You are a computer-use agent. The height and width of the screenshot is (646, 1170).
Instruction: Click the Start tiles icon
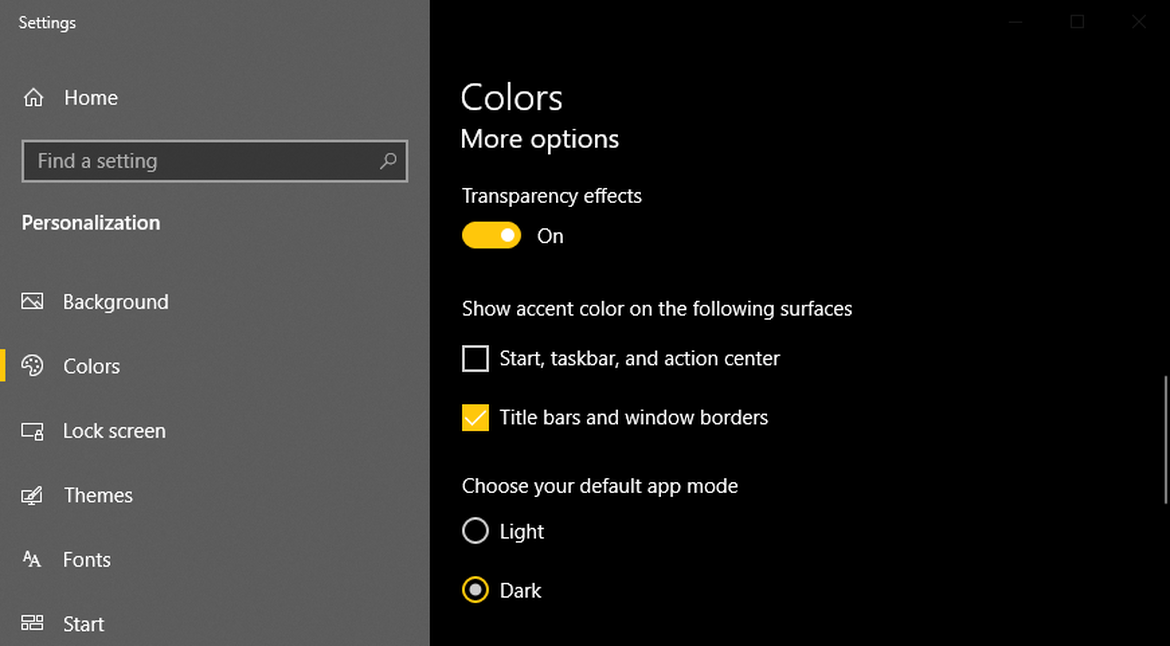33,624
